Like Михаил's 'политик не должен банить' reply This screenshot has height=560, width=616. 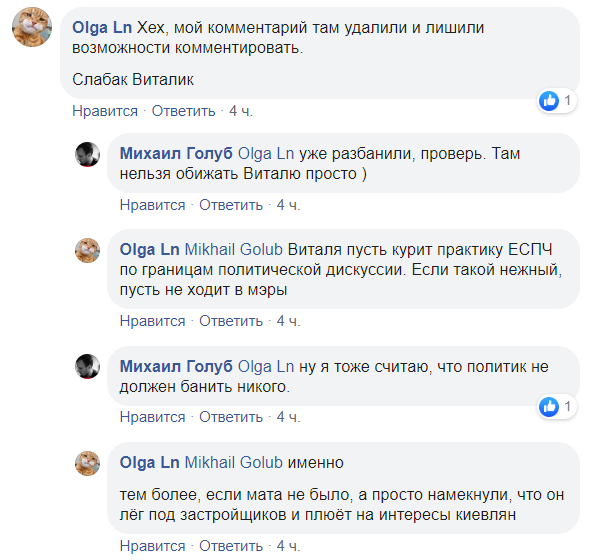coord(152,416)
